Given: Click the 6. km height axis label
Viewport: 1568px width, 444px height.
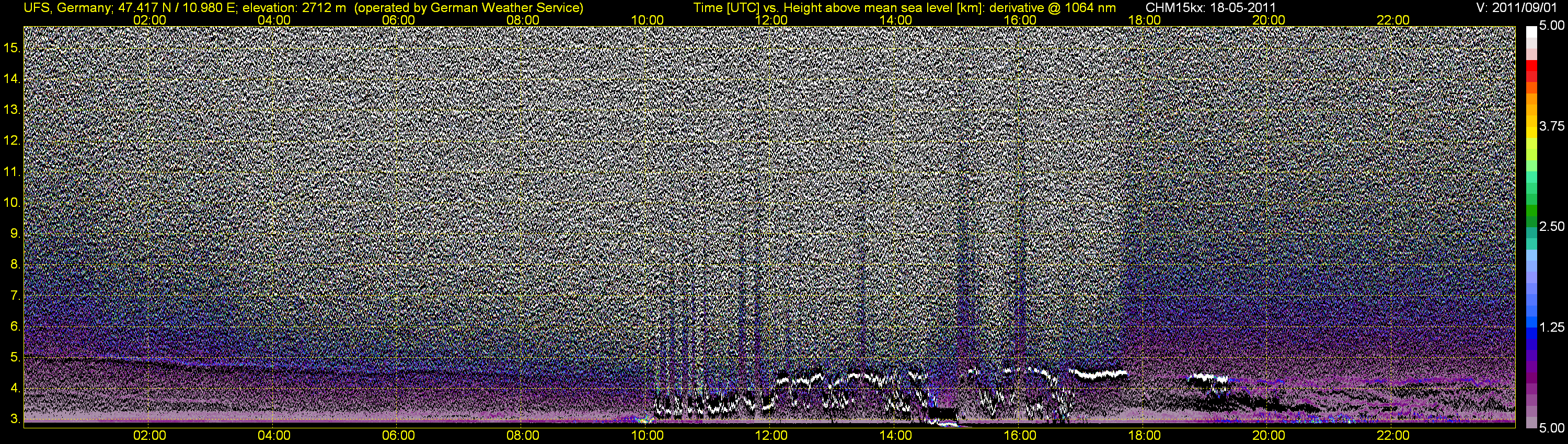Looking at the screenshot, I should [x=15, y=326].
